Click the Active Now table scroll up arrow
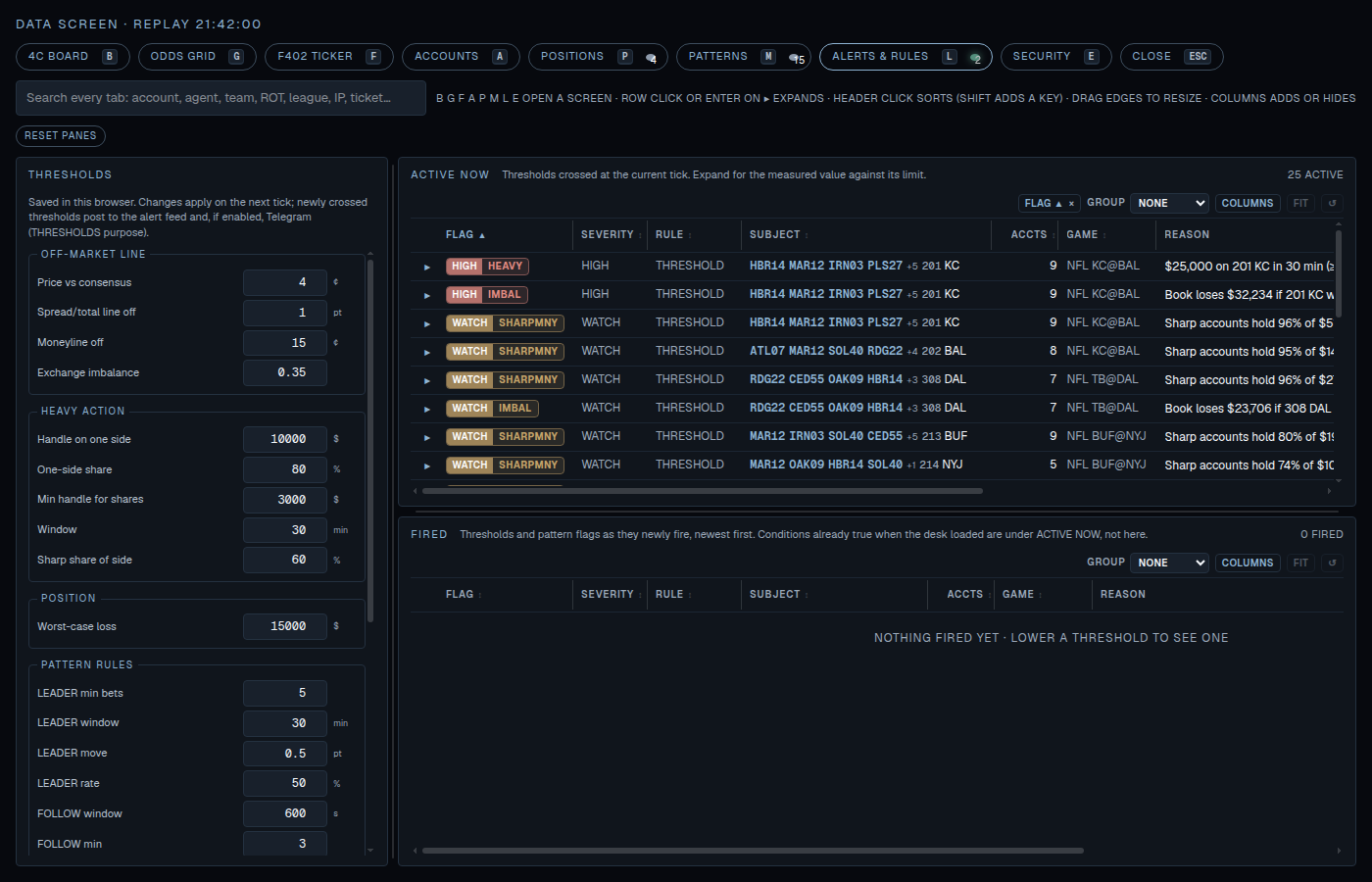Viewport: 1372px width, 882px height. point(1339,225)
